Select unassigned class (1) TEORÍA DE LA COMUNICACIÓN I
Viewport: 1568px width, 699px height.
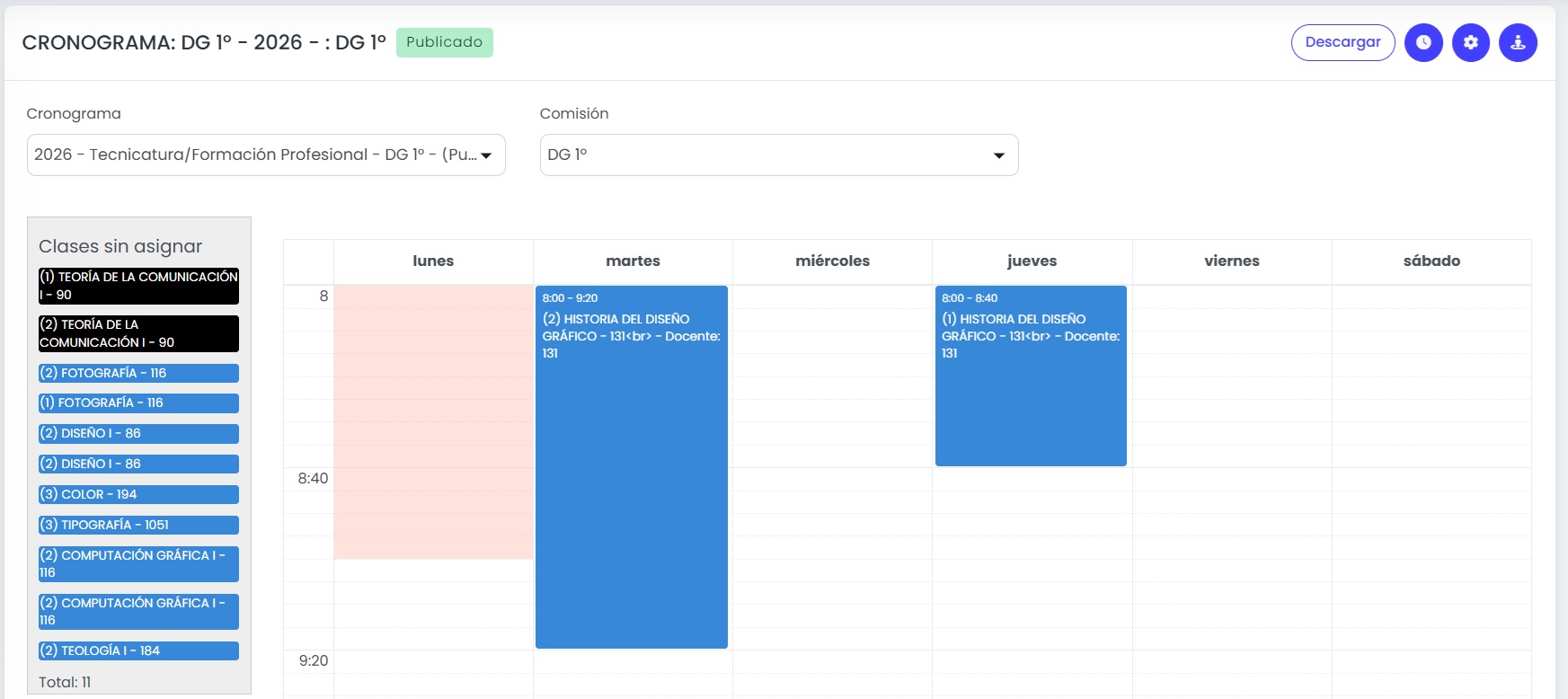pos(138,286)
